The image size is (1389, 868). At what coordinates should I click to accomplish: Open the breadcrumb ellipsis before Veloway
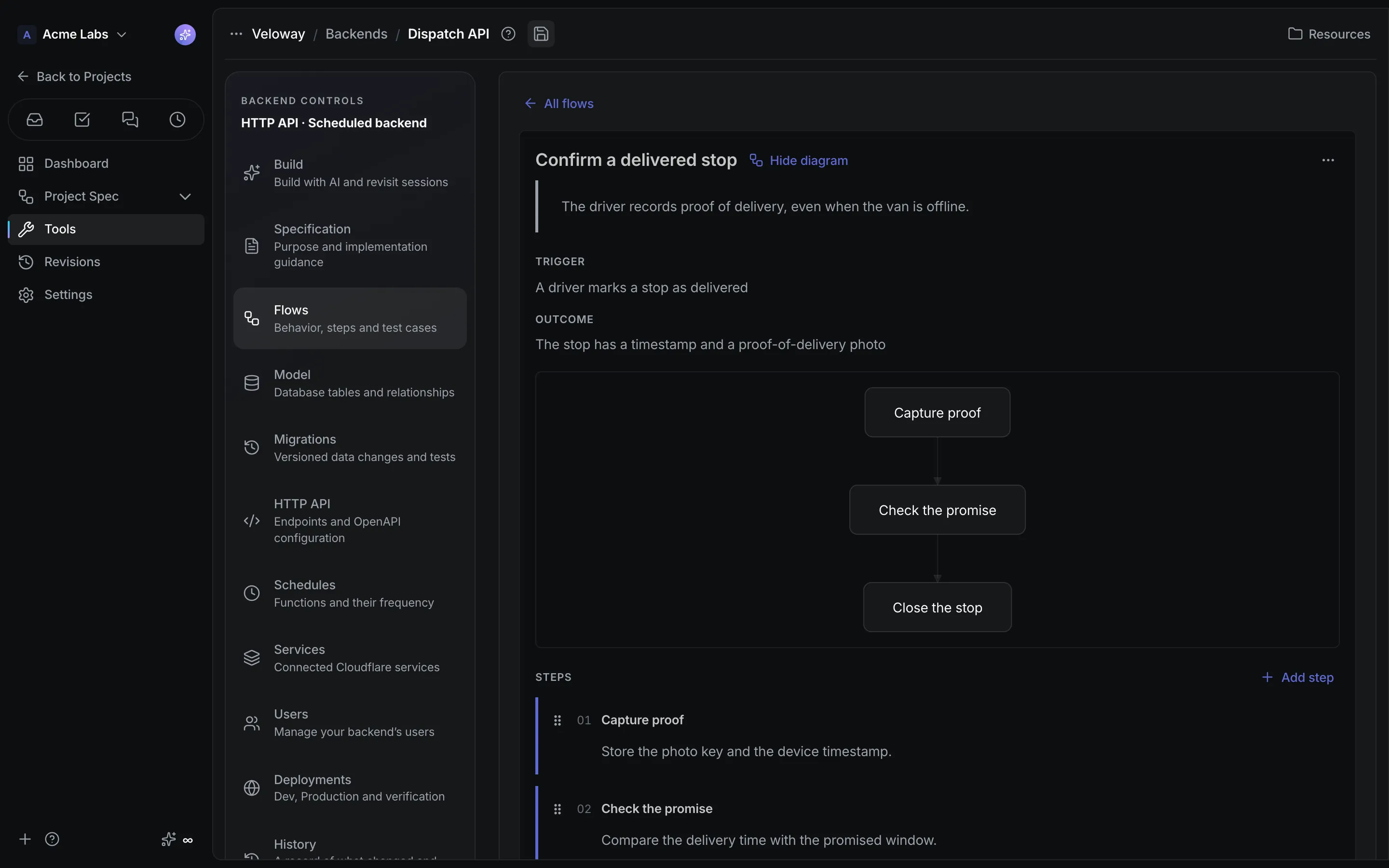click(x=236, y=34)
